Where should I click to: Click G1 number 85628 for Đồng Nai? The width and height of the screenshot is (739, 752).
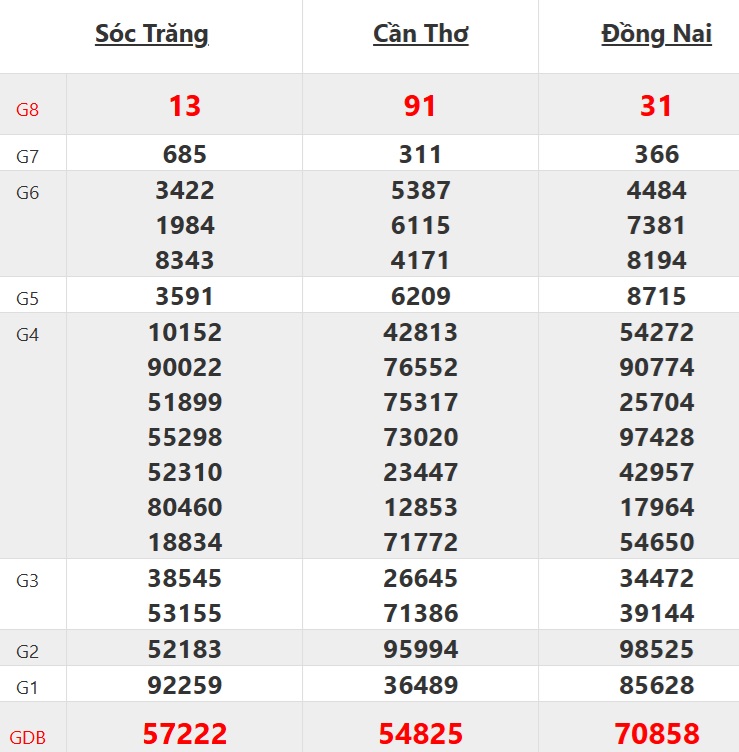pos(656,686)
